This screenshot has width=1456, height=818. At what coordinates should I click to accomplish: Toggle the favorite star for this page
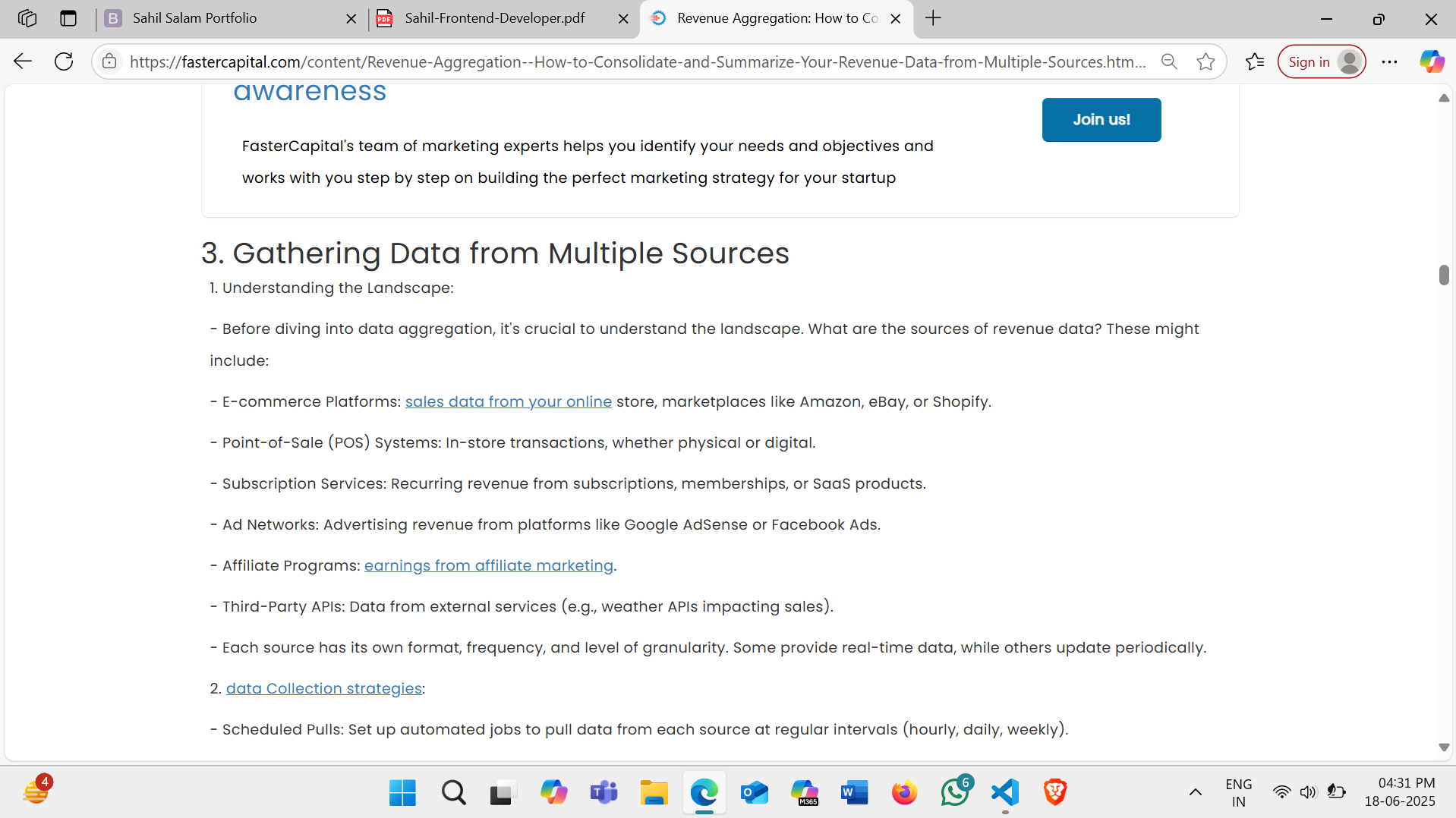coord(1205,61)
